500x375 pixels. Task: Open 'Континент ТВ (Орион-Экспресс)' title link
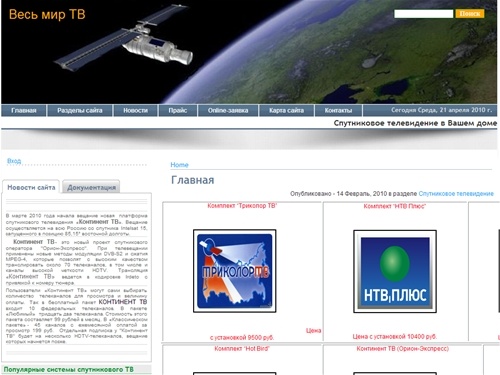[403, 349]
